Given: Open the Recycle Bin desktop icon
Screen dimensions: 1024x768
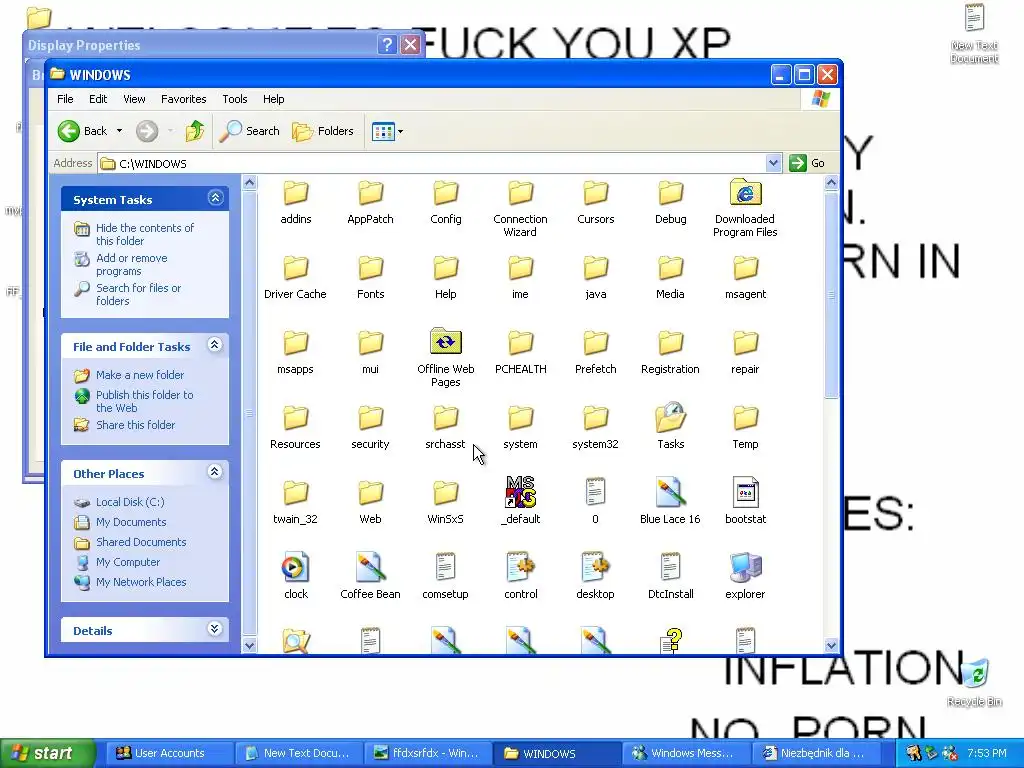Looking at the screenshot, I should pyautogui.click(x=974, y=683).
